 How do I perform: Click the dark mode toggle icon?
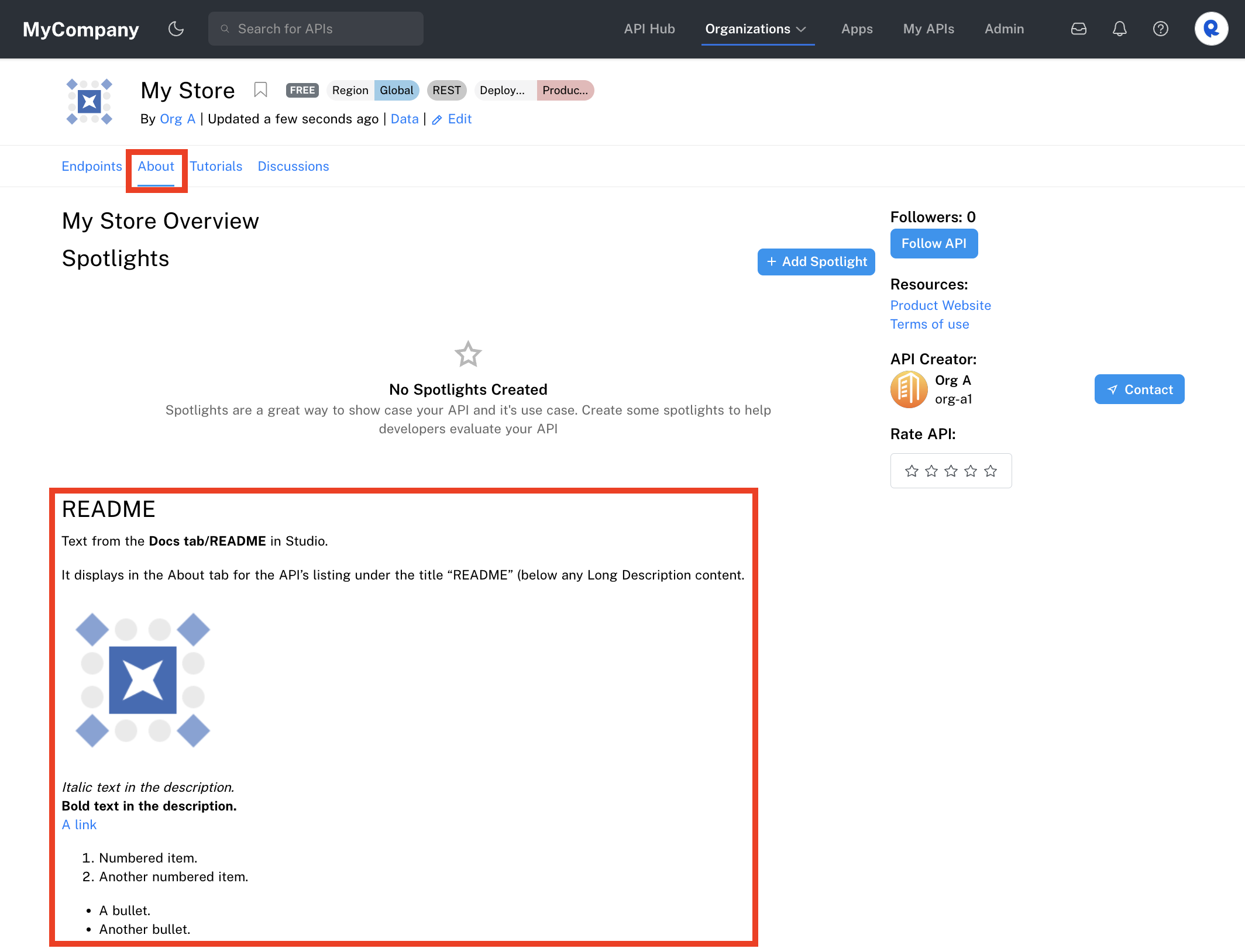(176, 28)
